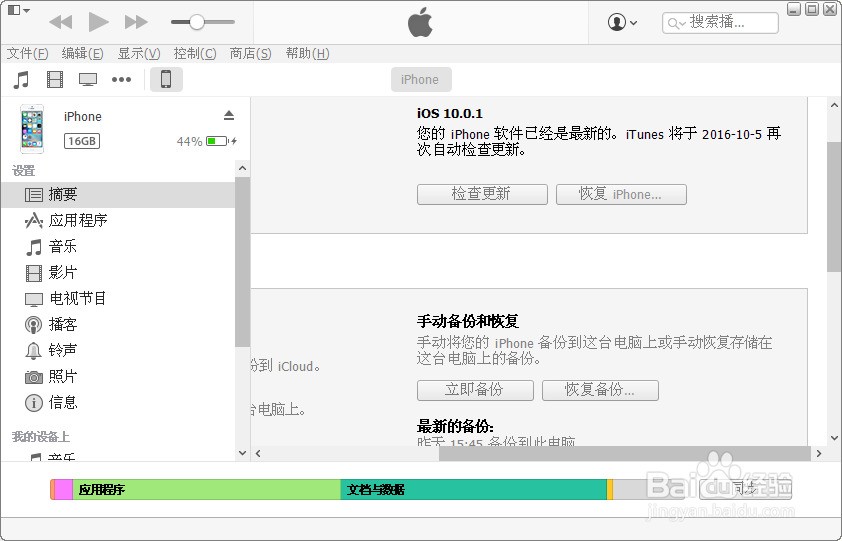This screenshot has height=541, width=842.
Task: Click the Play button
Action: (98, 22)
